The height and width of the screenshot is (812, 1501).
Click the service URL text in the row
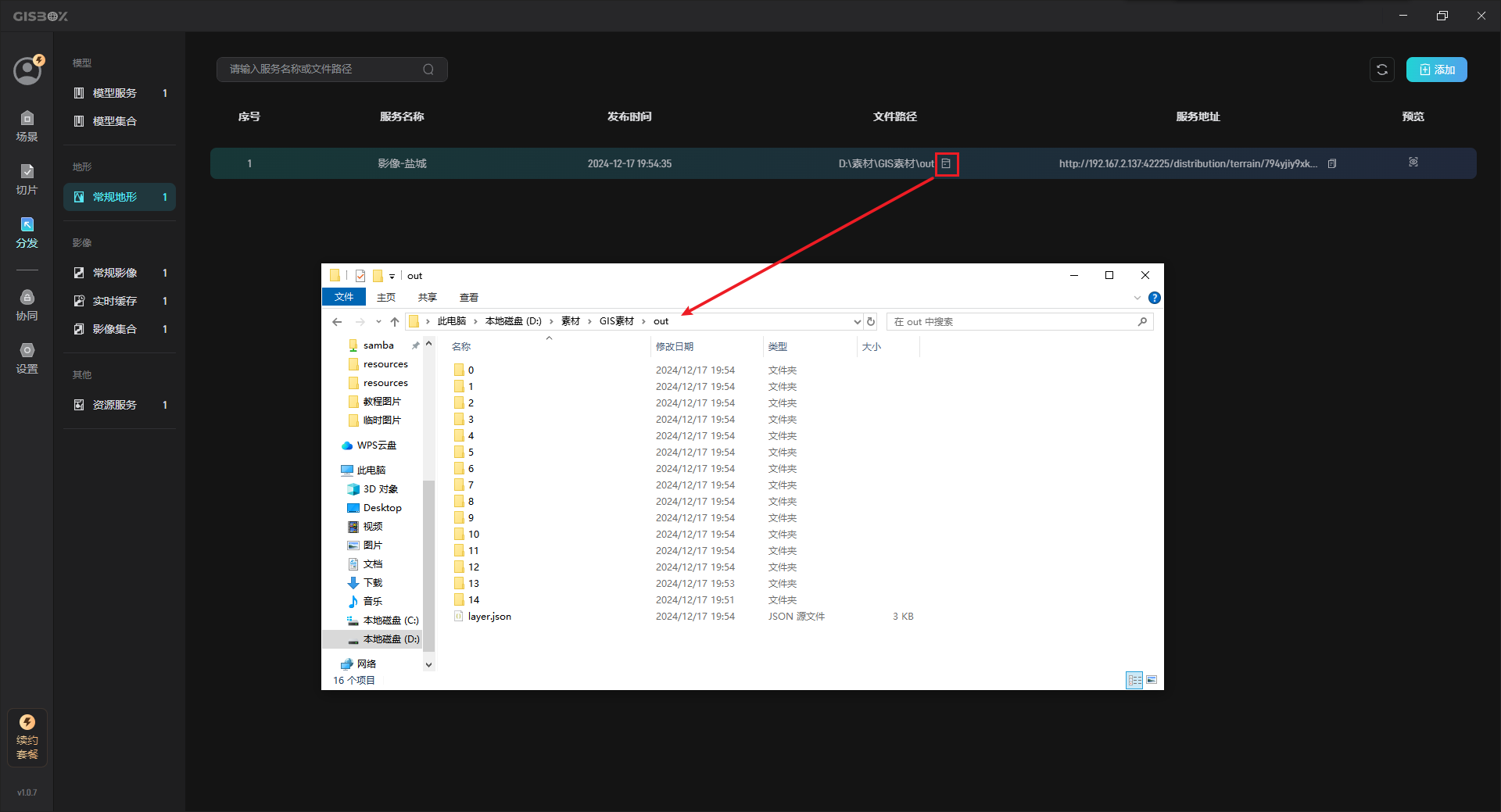tap(1188, 163)
